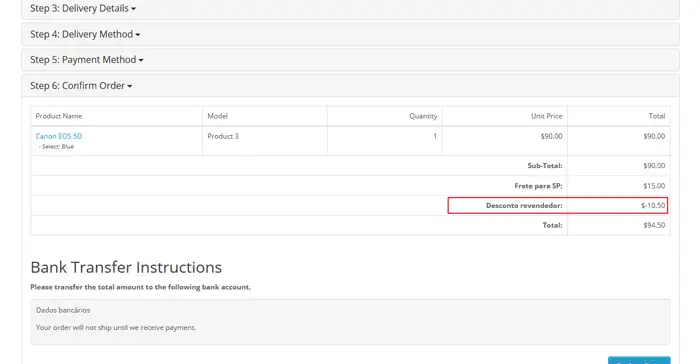Click the 'Frete para SP:' label
700x364 pixels.
(x=538, y=186)
